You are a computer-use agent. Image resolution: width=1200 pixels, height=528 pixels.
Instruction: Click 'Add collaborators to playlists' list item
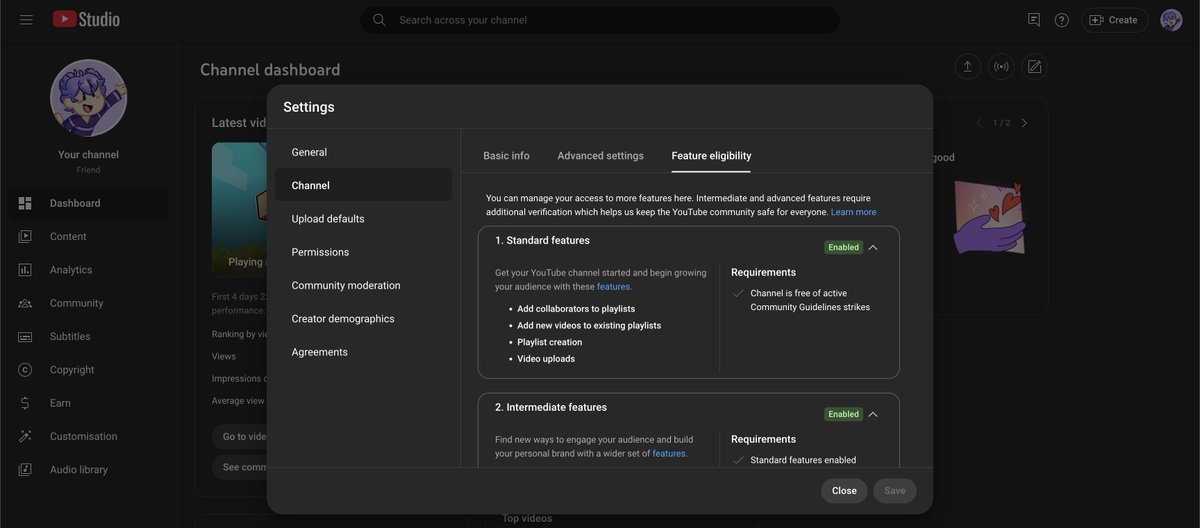(576, 309)
